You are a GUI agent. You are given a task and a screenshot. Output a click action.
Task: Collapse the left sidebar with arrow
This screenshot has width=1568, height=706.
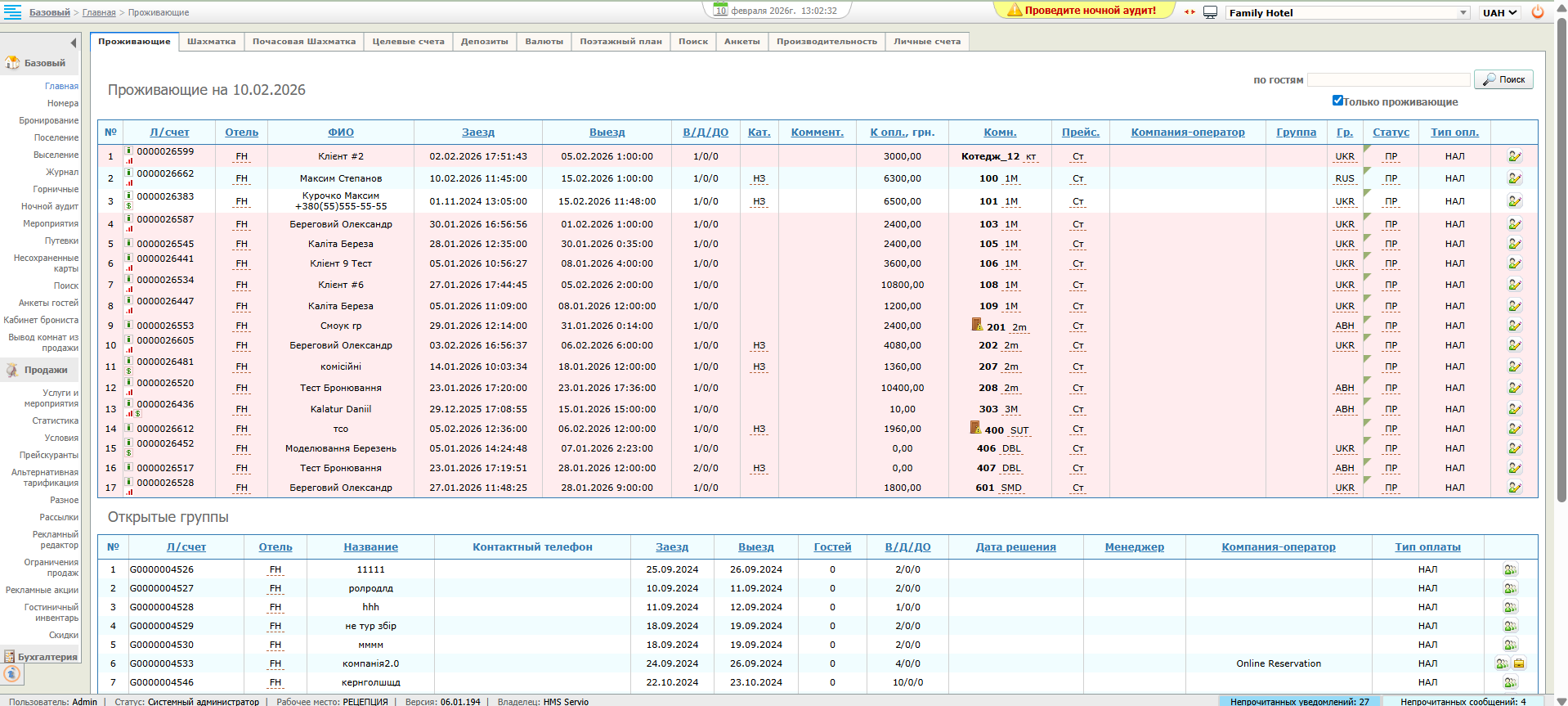(73, 43)
